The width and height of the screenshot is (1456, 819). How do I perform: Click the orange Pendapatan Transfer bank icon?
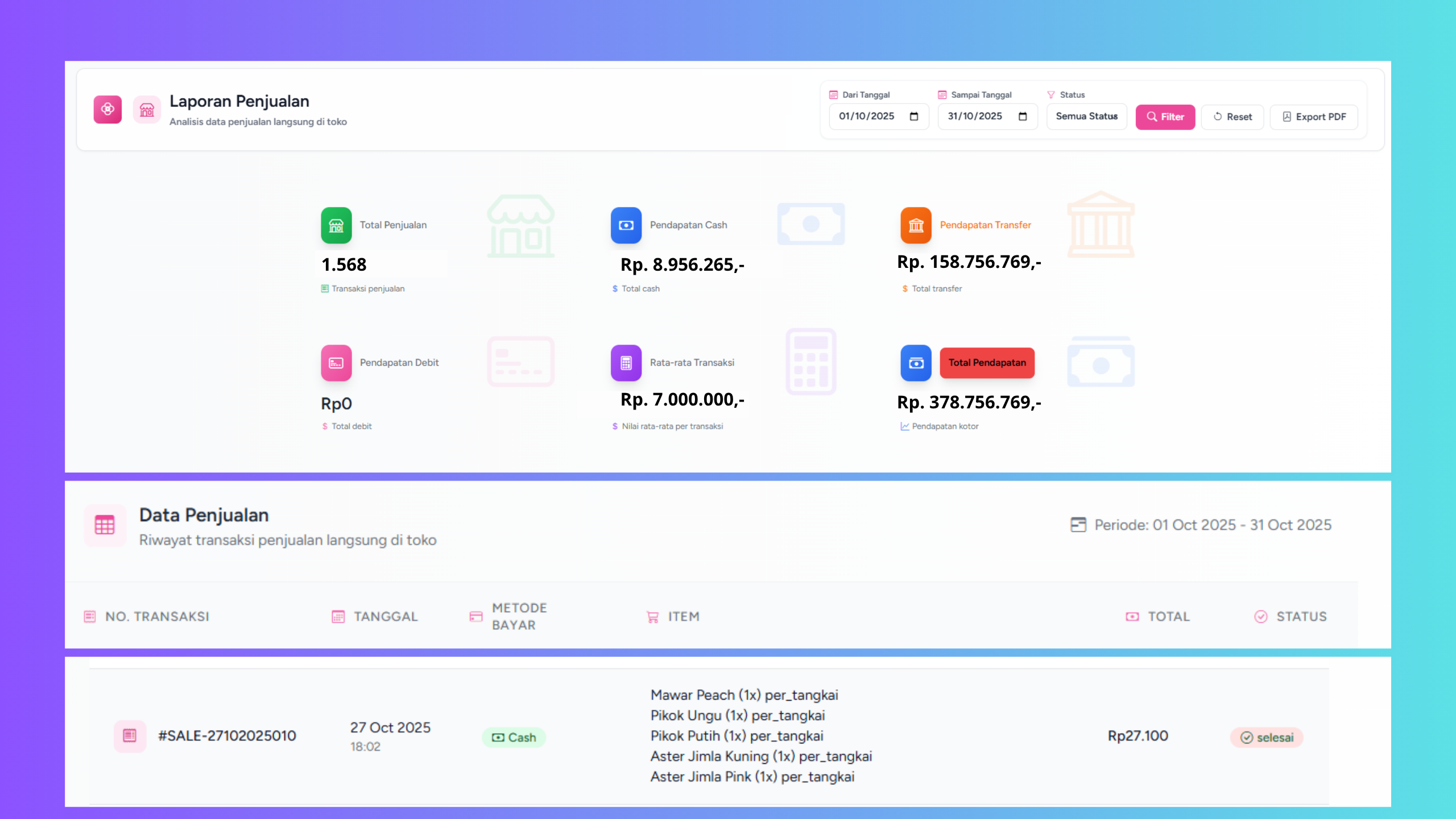(x=916, y=225)
